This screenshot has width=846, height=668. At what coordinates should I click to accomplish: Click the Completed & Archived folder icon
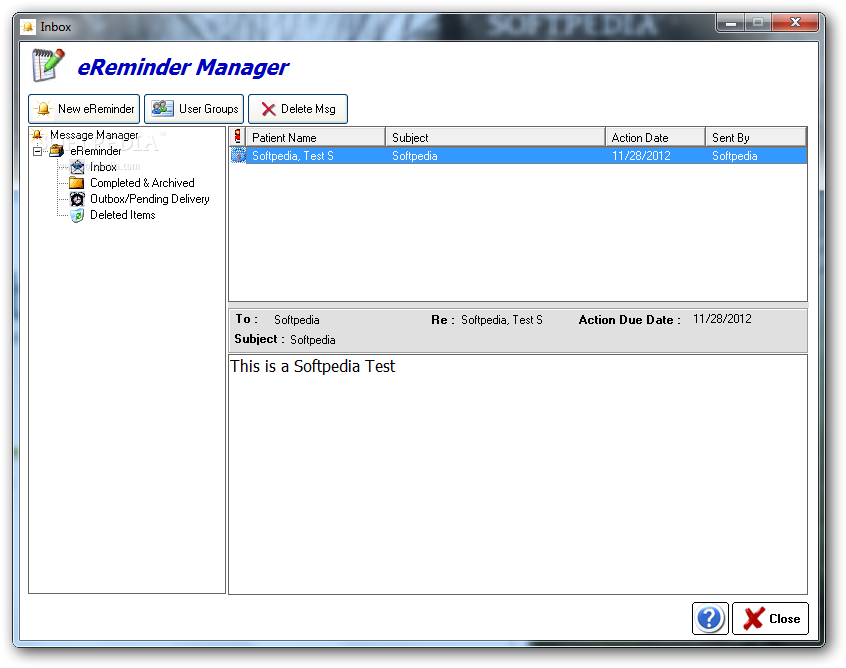coord(77,183)
